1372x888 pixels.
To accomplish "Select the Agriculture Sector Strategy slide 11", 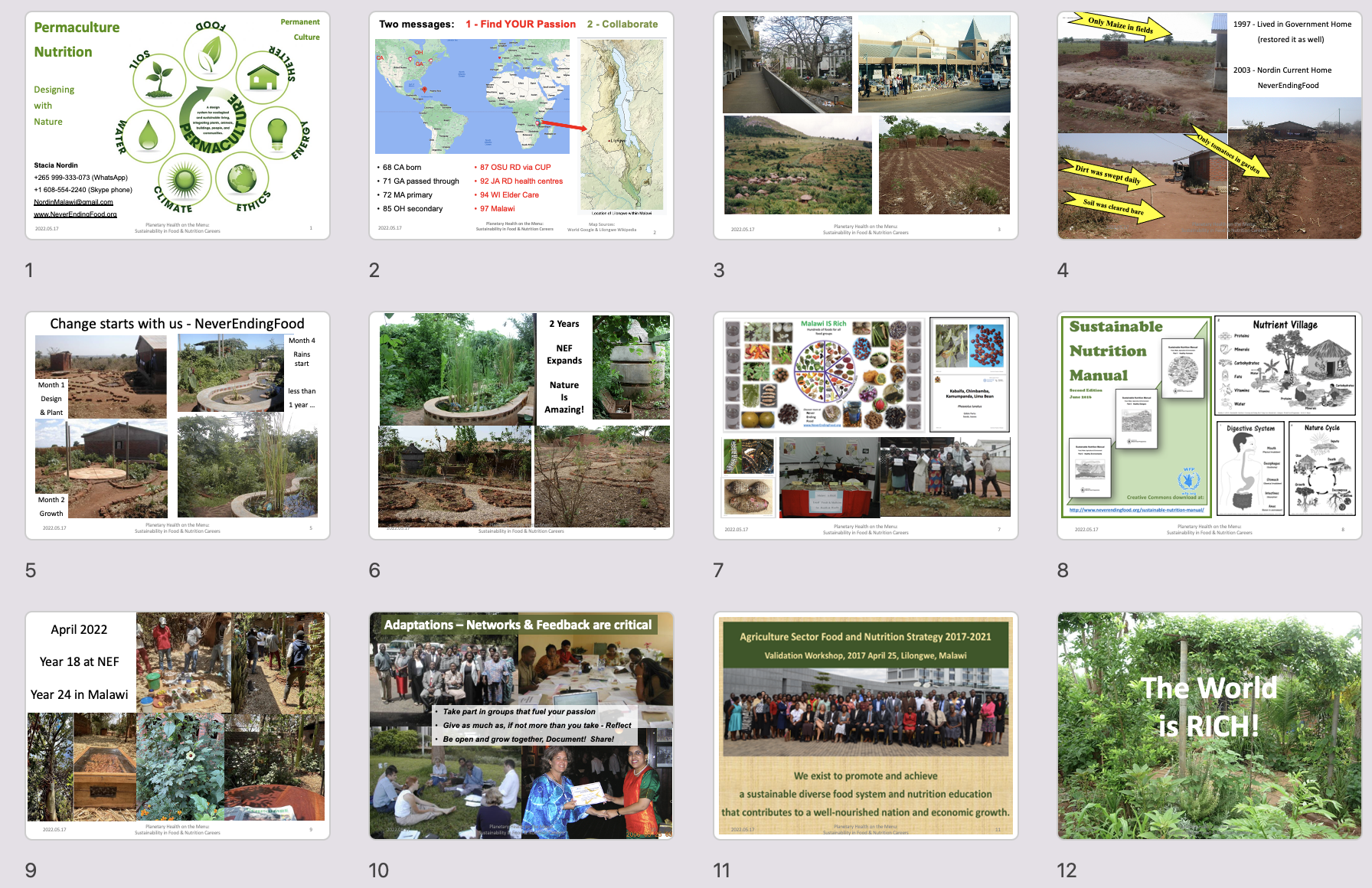I will point(865,726).
